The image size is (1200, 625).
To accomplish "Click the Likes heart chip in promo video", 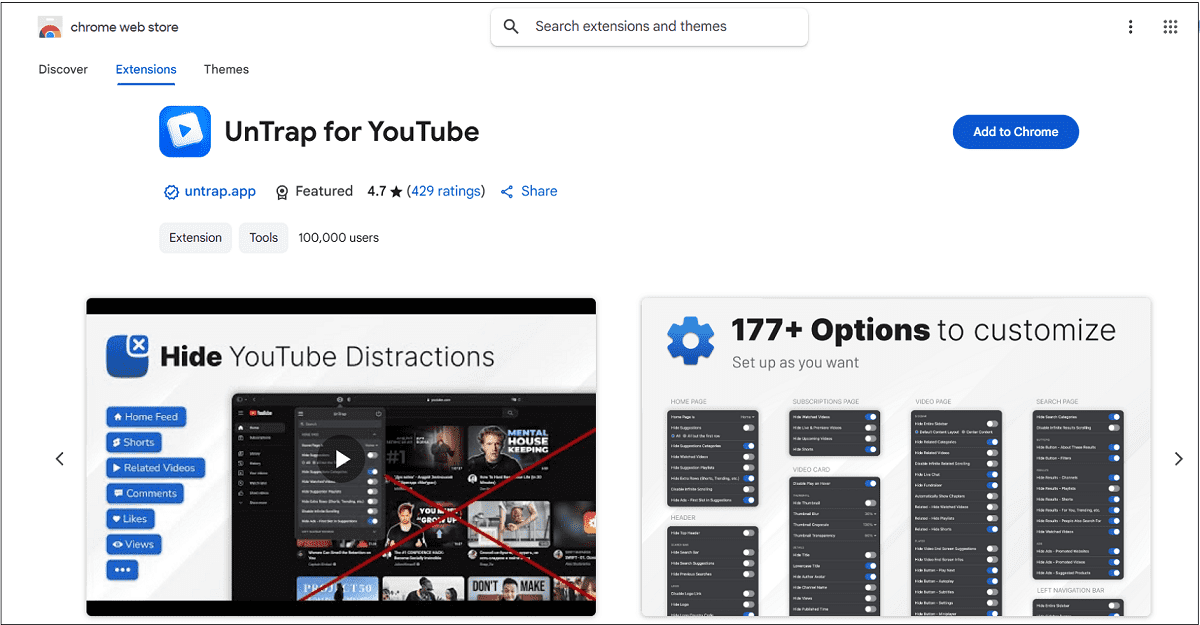I will pyautogui.click(x=130, y=519).
